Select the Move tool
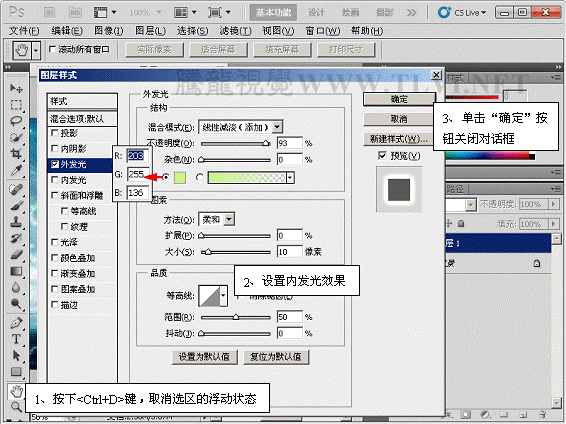Viewport: 566px width, 424px height. 16,88
